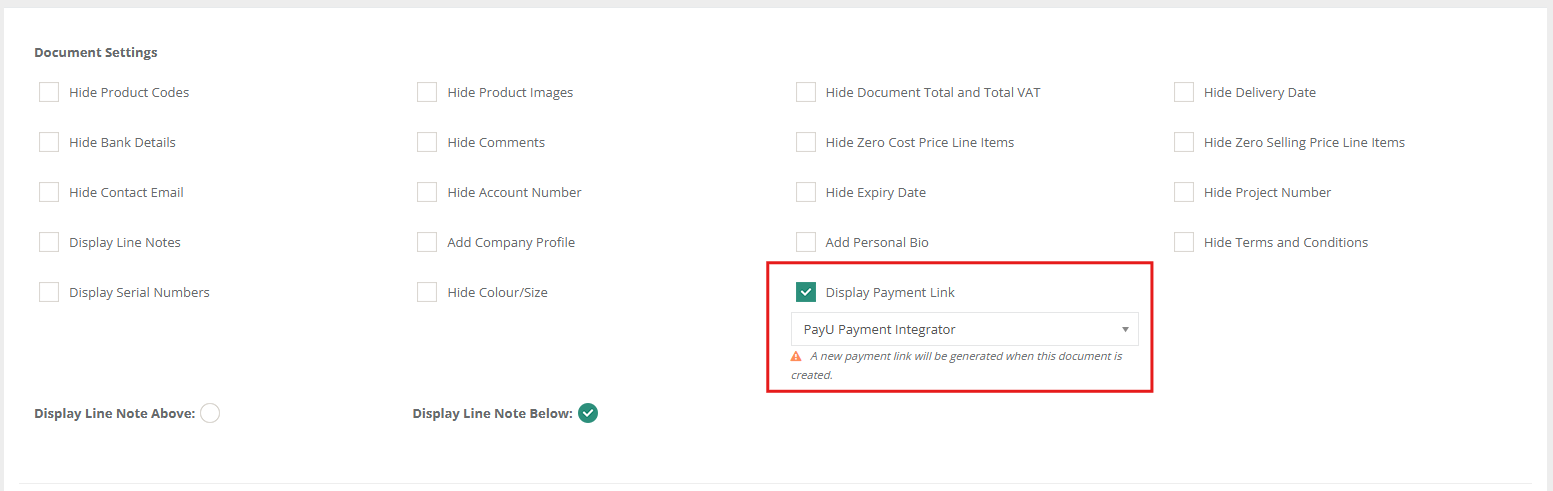Screen dimensions: 1553x491
Task: Toggle Hide Account Number checkbox
Action: tap(427, 192)
